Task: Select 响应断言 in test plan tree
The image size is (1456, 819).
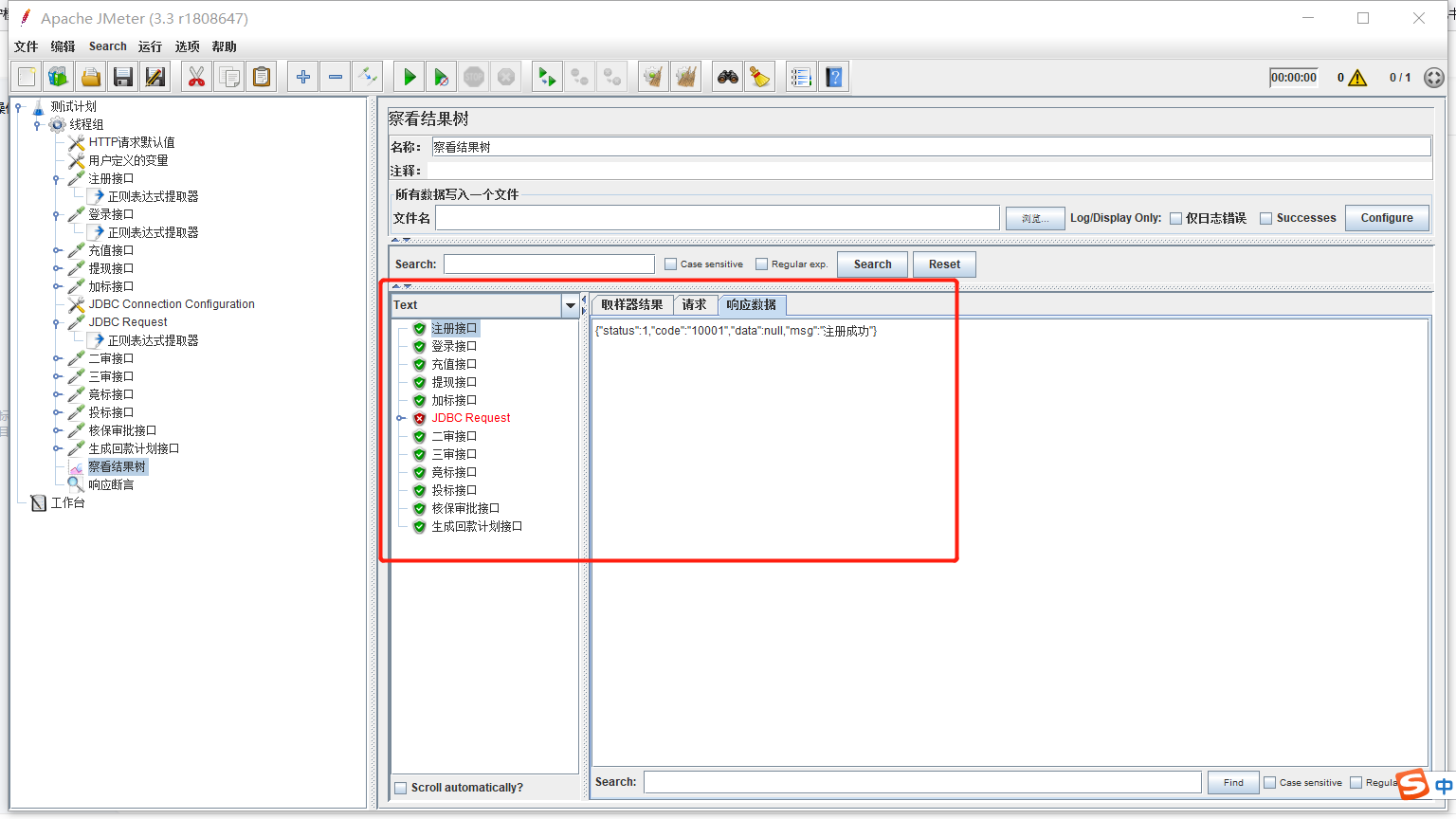Action: click(111, 484)
